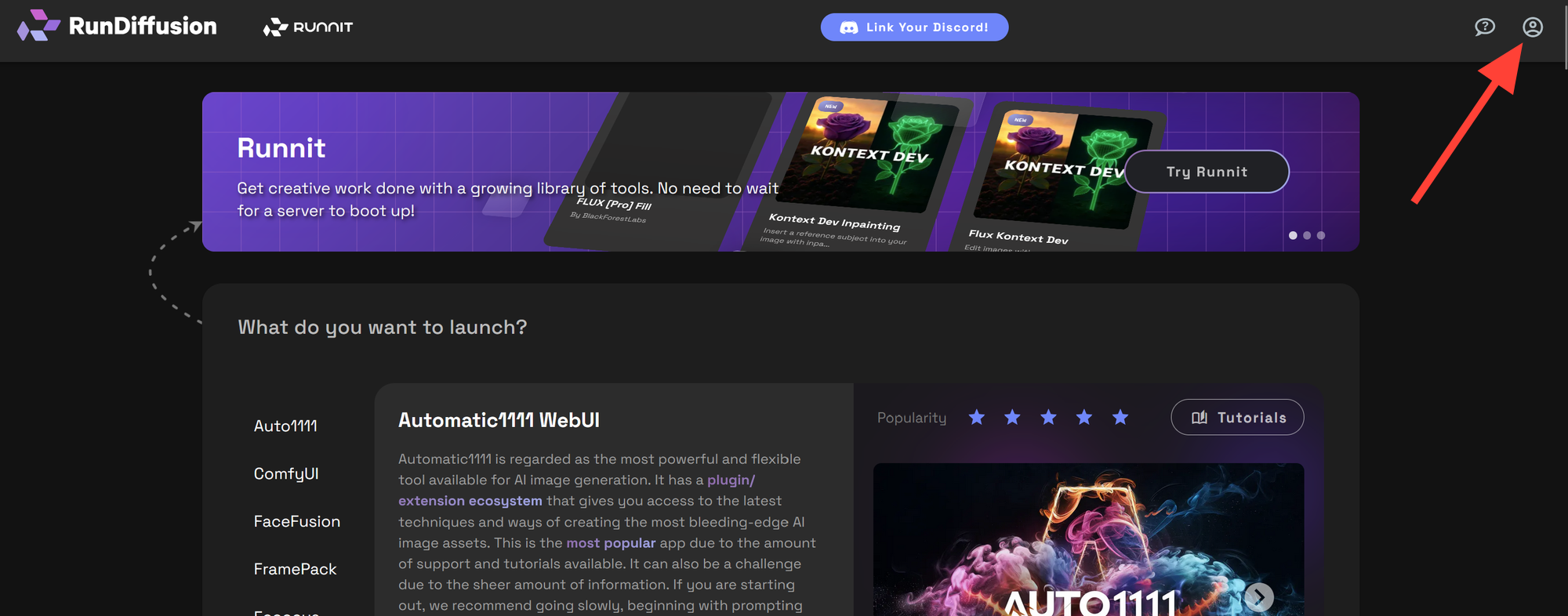The image size is (1568, 616).
Task: Select the third carousel dot in banner
Action: pos(1321,235)
